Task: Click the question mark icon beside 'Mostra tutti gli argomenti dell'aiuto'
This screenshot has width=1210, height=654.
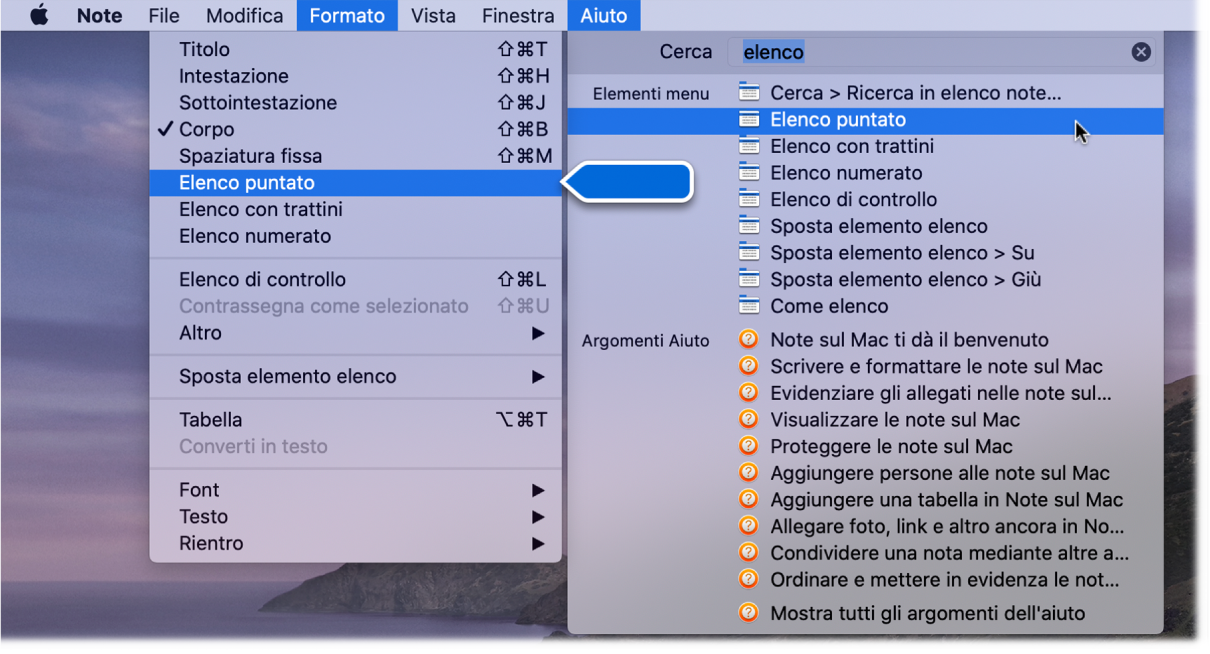Action: point(748,613)
